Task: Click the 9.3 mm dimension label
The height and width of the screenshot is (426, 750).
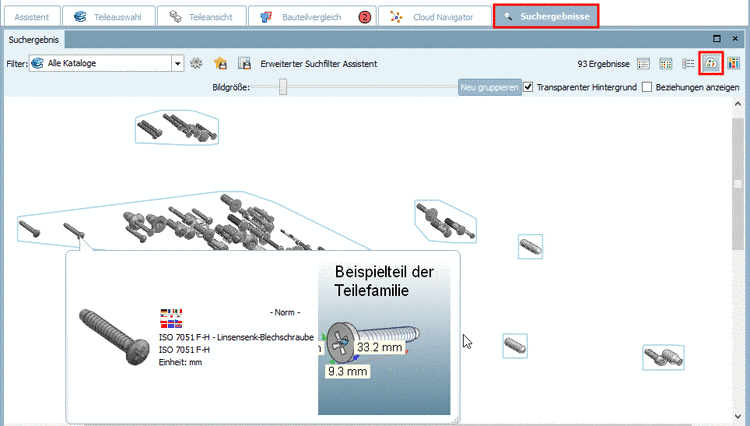Action: 347,371
